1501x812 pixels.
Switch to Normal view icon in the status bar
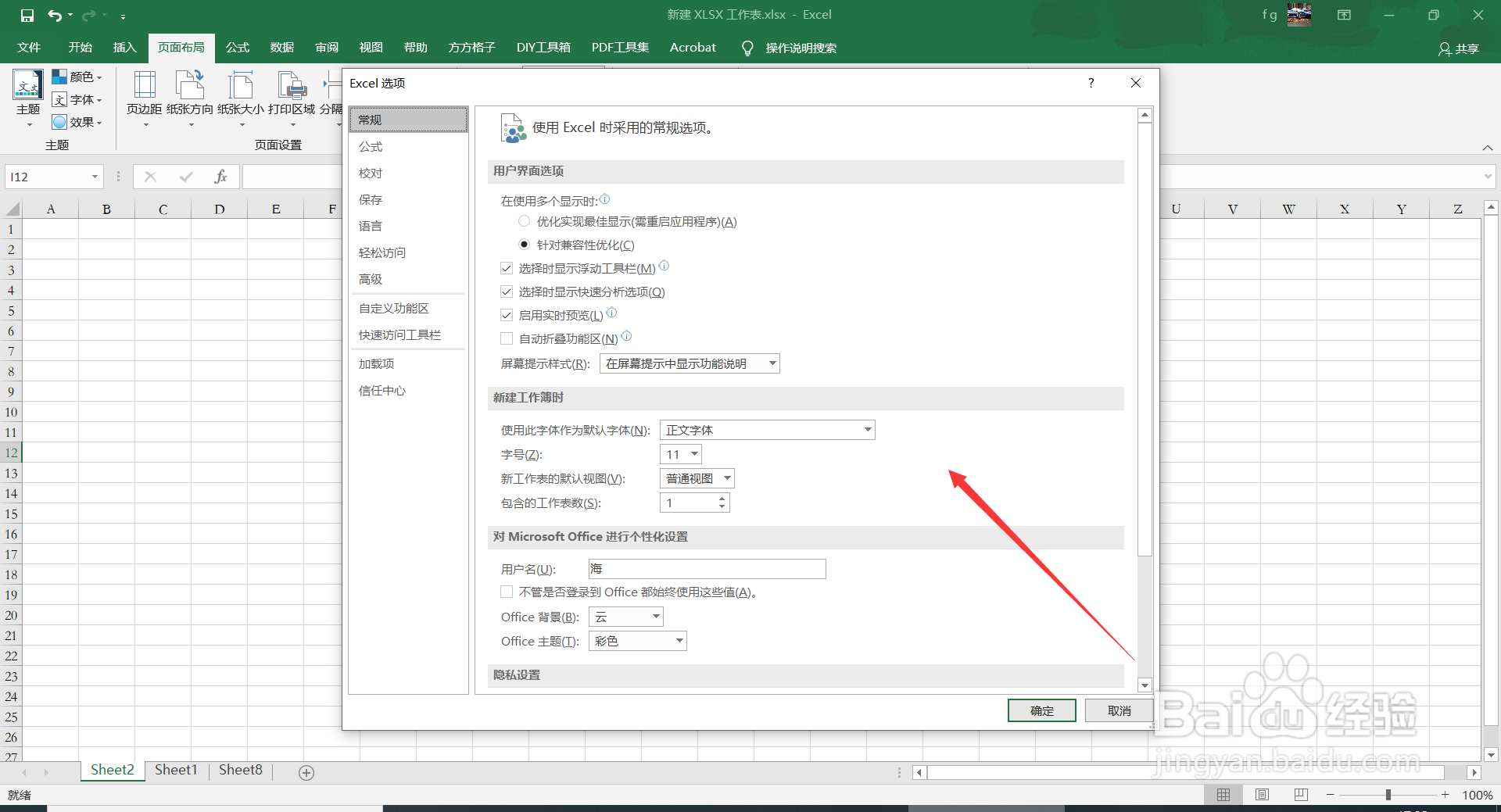pos(1223,794)
